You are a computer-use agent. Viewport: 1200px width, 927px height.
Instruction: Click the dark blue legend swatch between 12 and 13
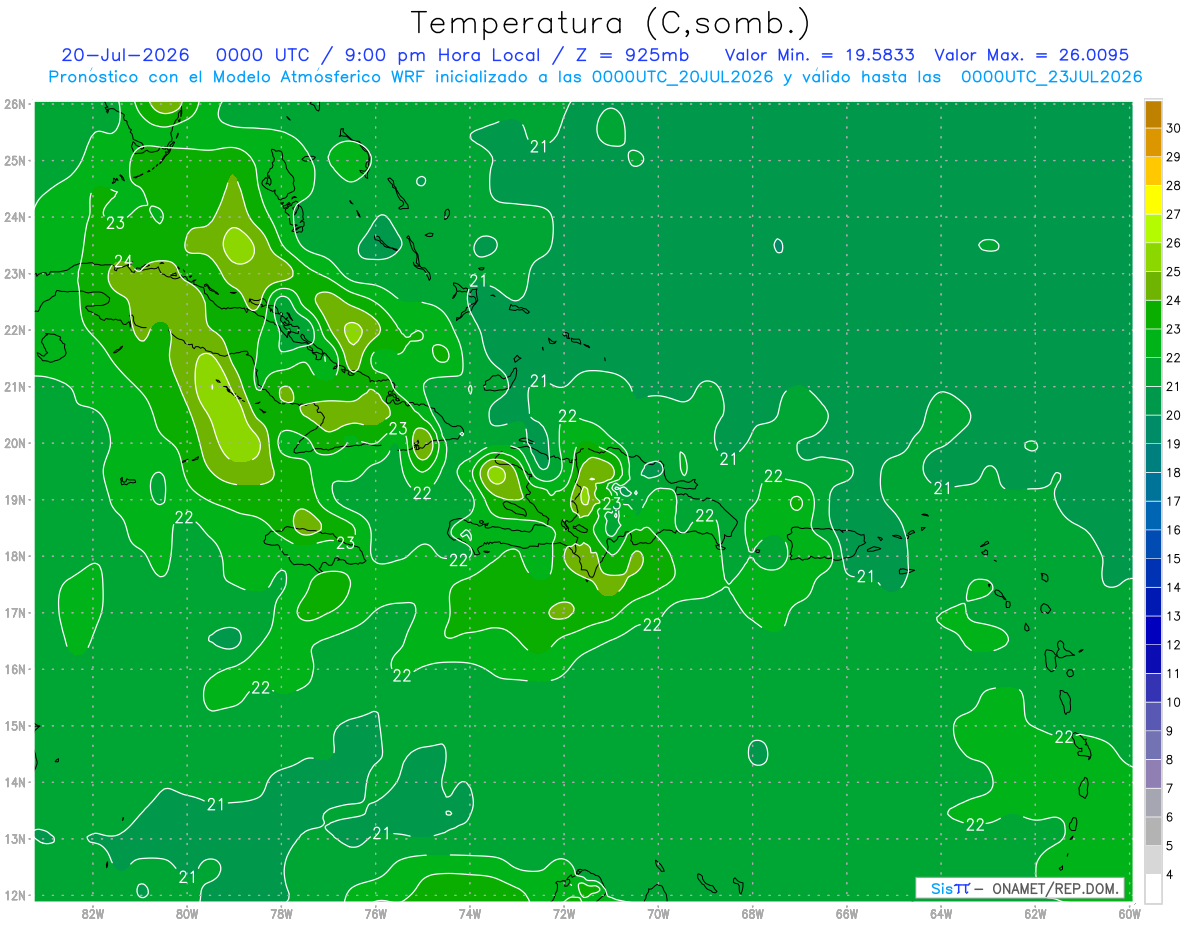[x=1153, y=630]
